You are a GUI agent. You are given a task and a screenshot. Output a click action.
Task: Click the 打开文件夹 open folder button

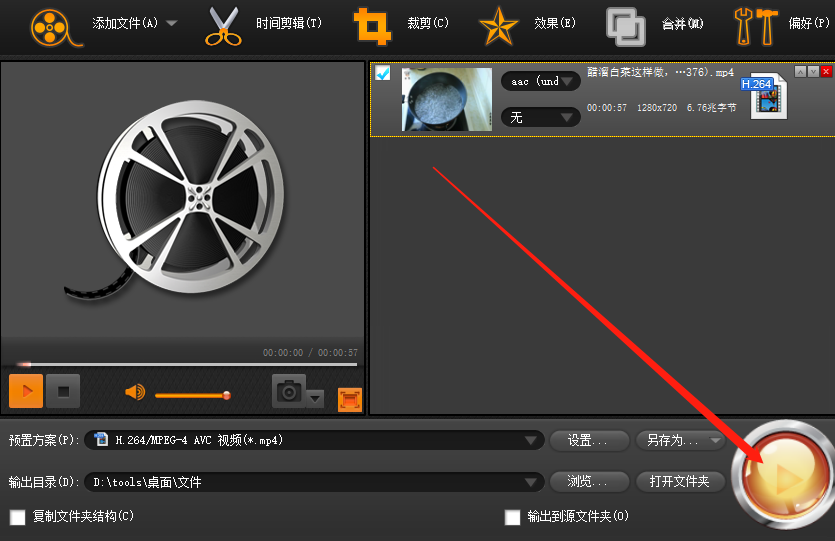tap(681, 482)
